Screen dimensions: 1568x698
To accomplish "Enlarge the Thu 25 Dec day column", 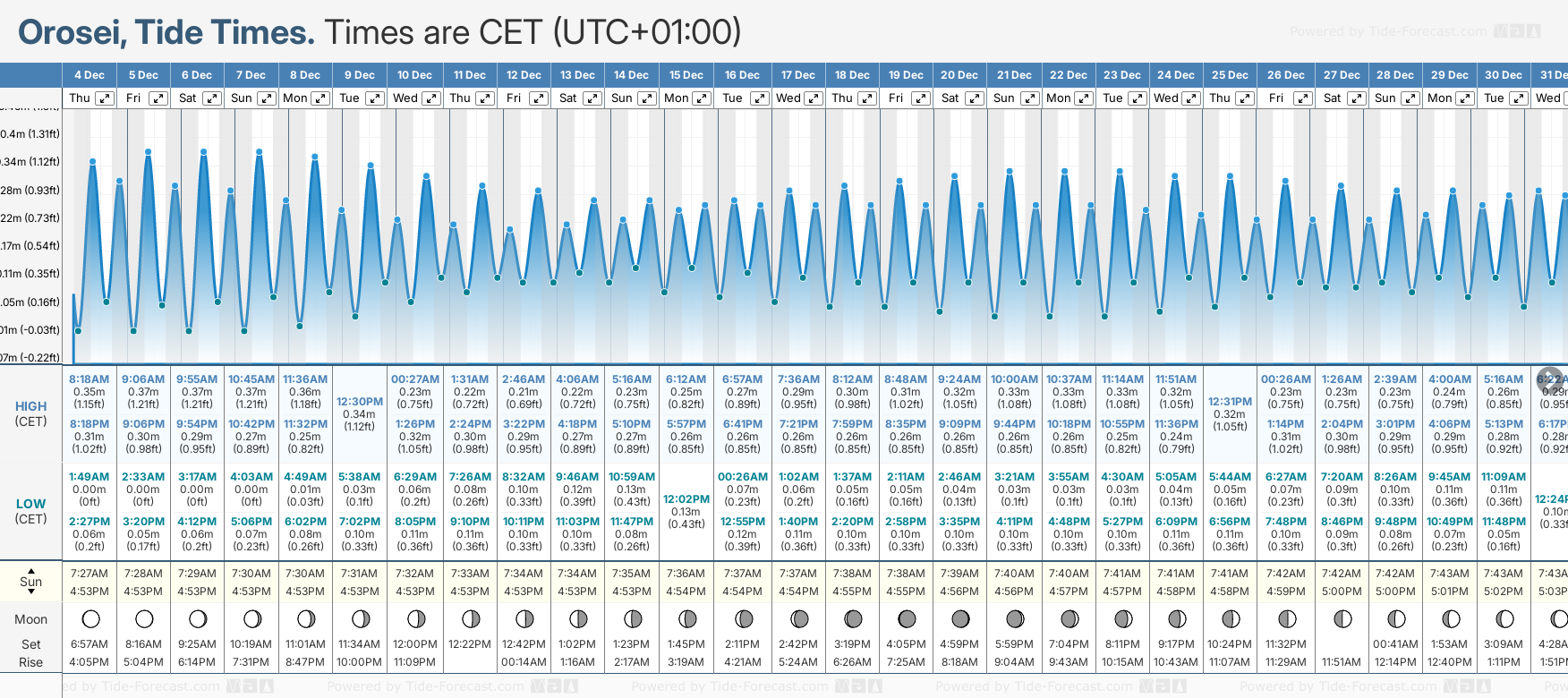I will point(1245,98).
